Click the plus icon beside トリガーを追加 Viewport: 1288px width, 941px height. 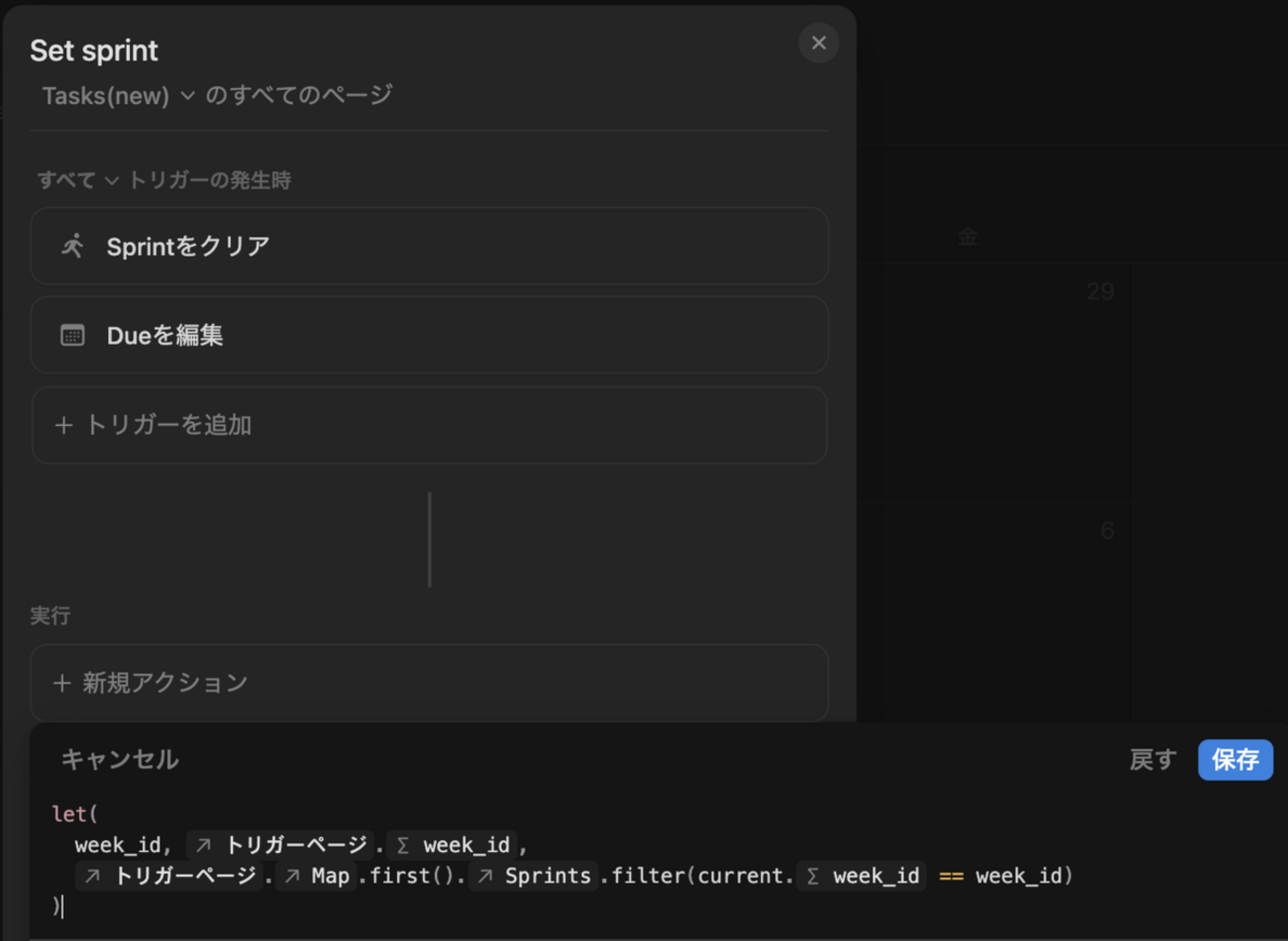click(63, 425)
